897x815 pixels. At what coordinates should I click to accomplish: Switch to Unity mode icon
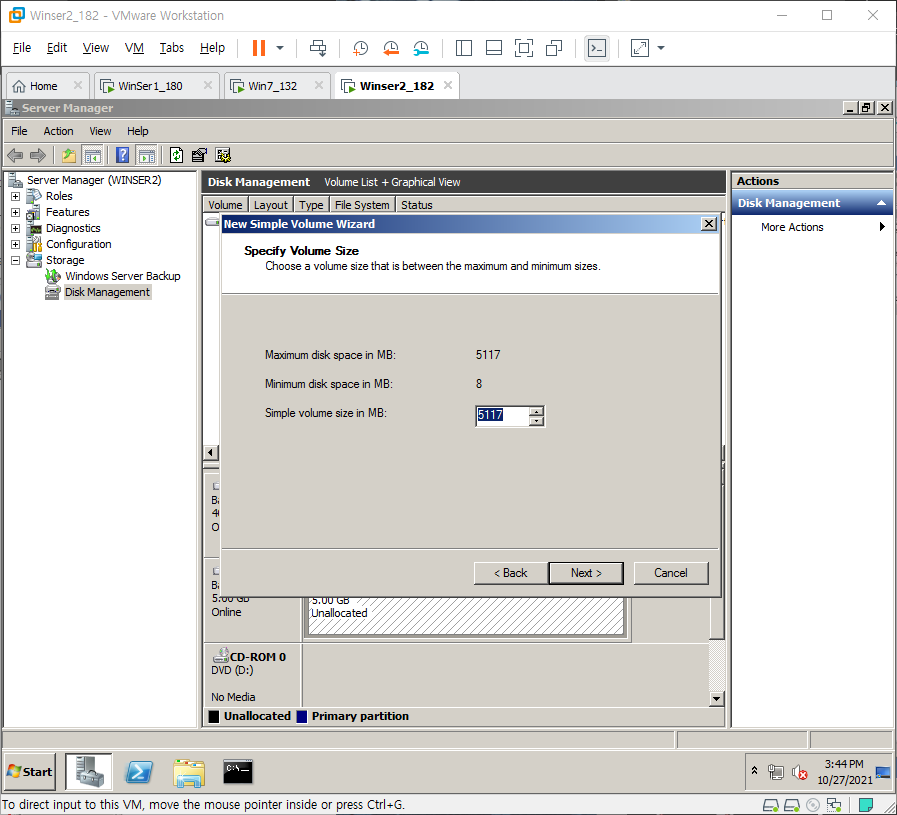[554, 48]
